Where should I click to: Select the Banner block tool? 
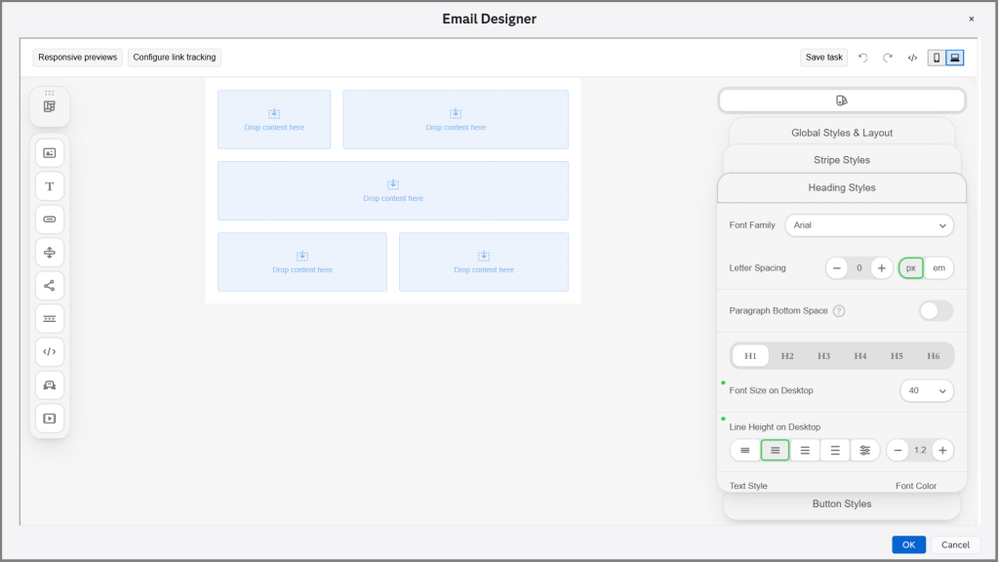[49, 385]
